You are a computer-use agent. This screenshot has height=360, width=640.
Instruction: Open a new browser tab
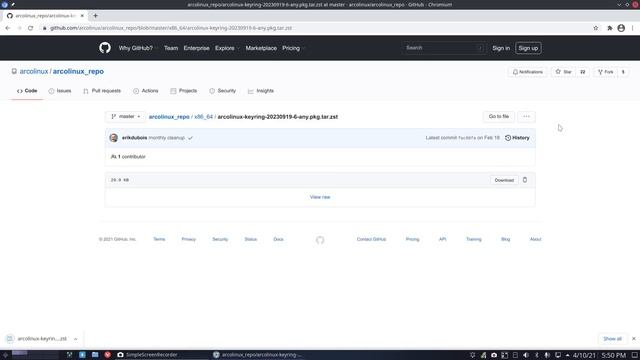(x=96, y=16)
